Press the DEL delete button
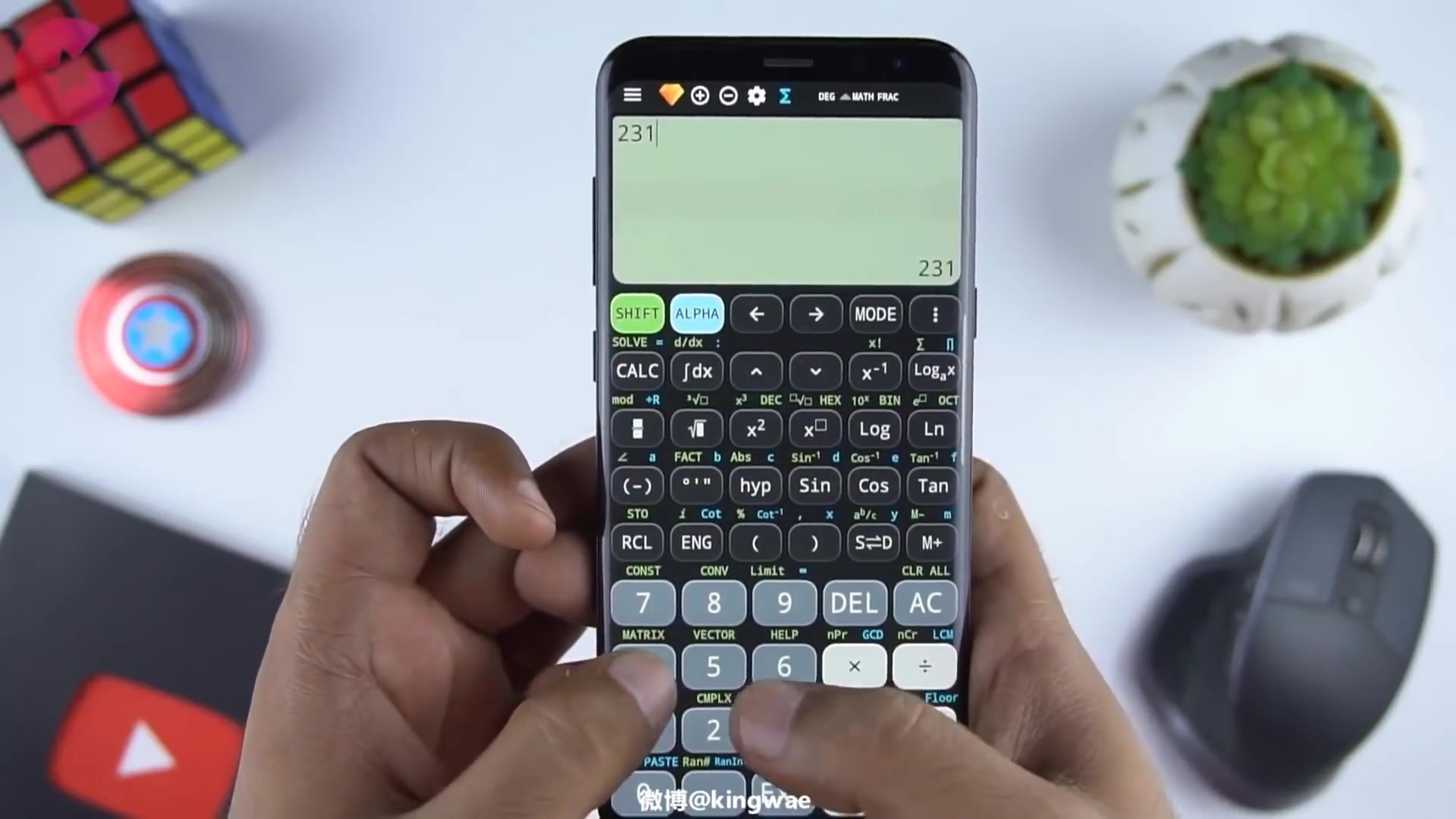Screen dimensions: 1456x819 tap(855, 603)
